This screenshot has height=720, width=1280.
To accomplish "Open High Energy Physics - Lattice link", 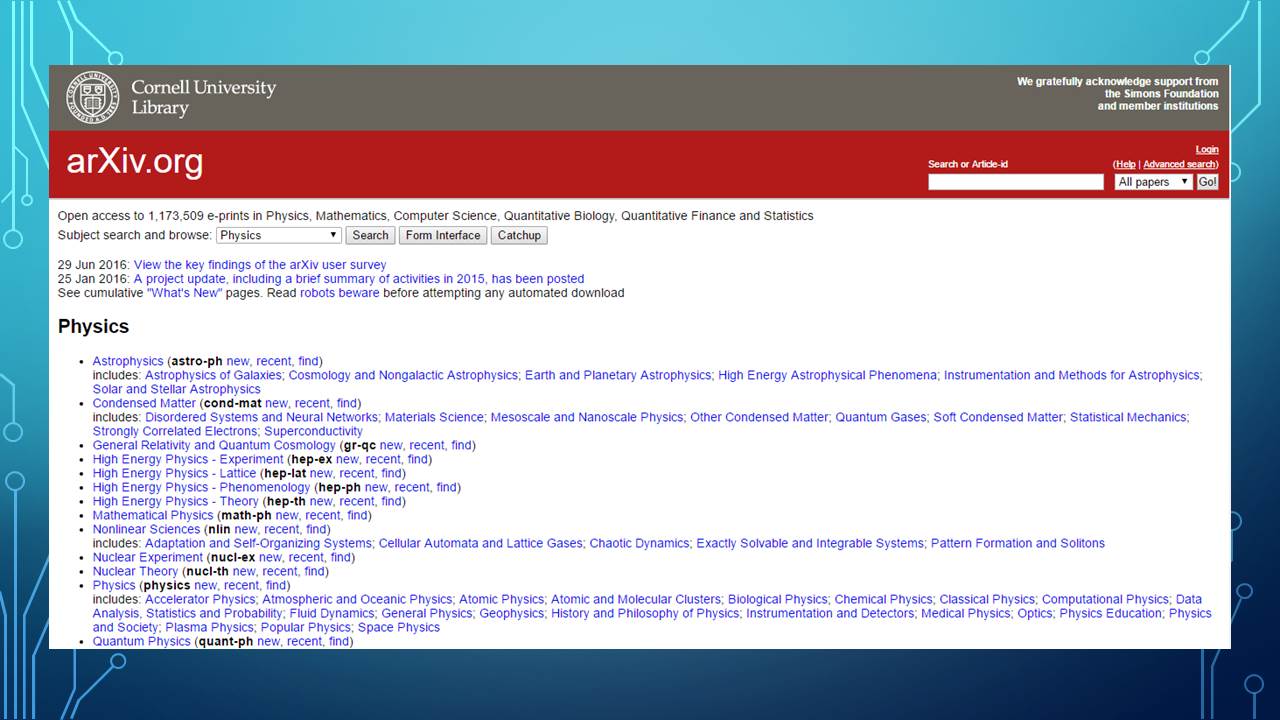I will tap(175, 473).
